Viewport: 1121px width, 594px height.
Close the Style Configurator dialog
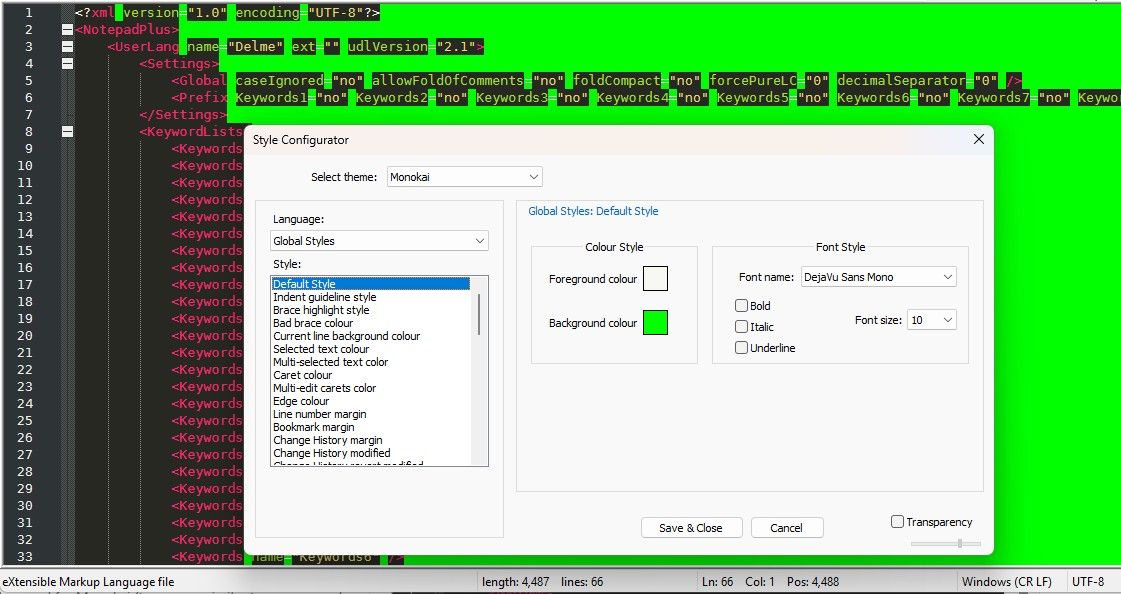click(x=979, y=139)
